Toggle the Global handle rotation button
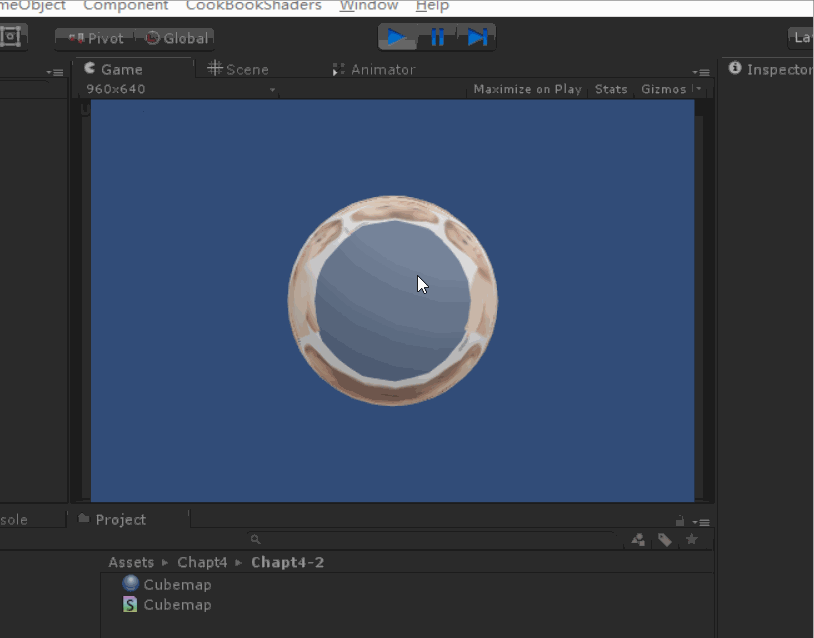 tap(174, 38)
